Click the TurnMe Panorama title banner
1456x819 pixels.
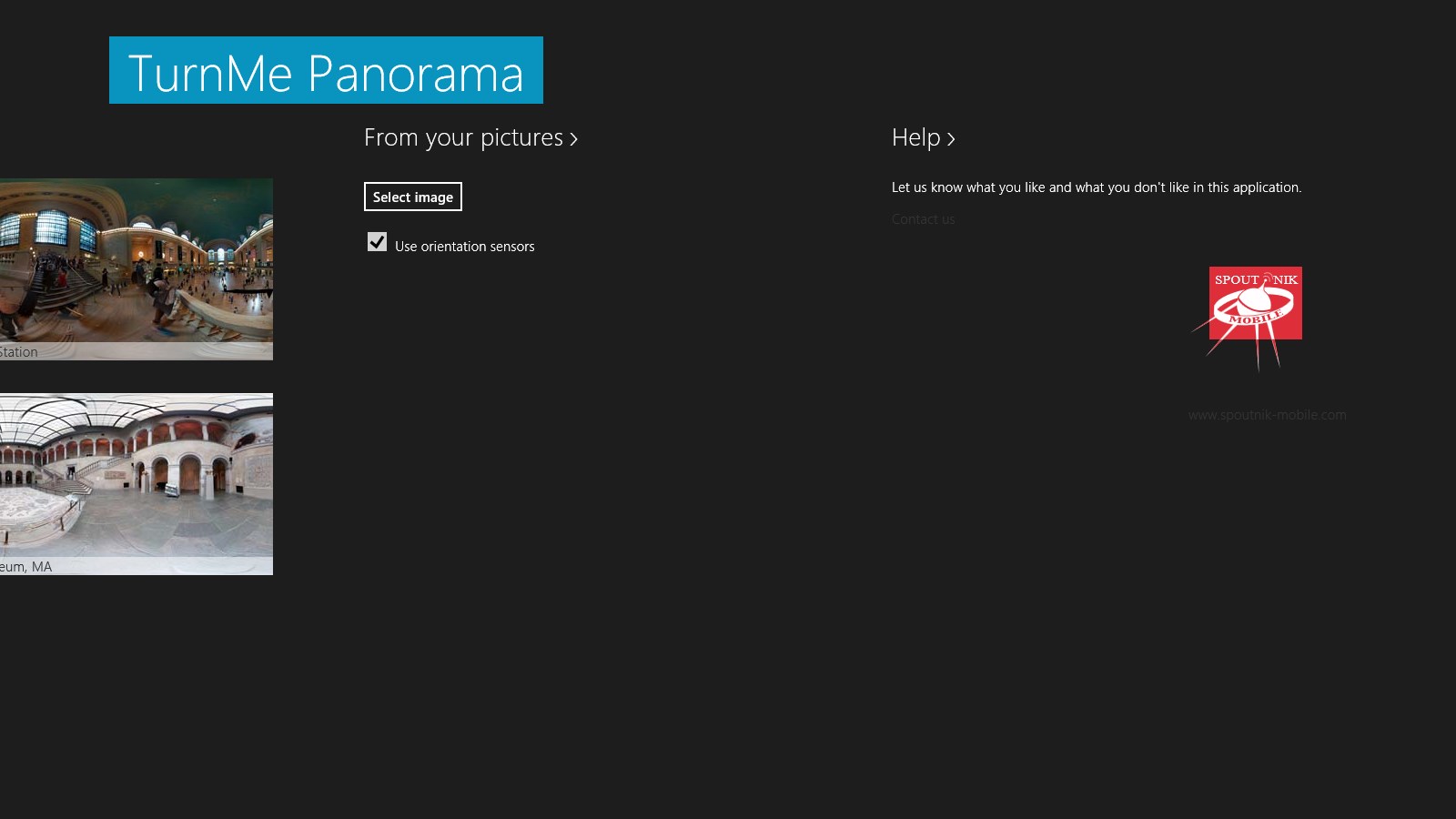click(326, 71)
